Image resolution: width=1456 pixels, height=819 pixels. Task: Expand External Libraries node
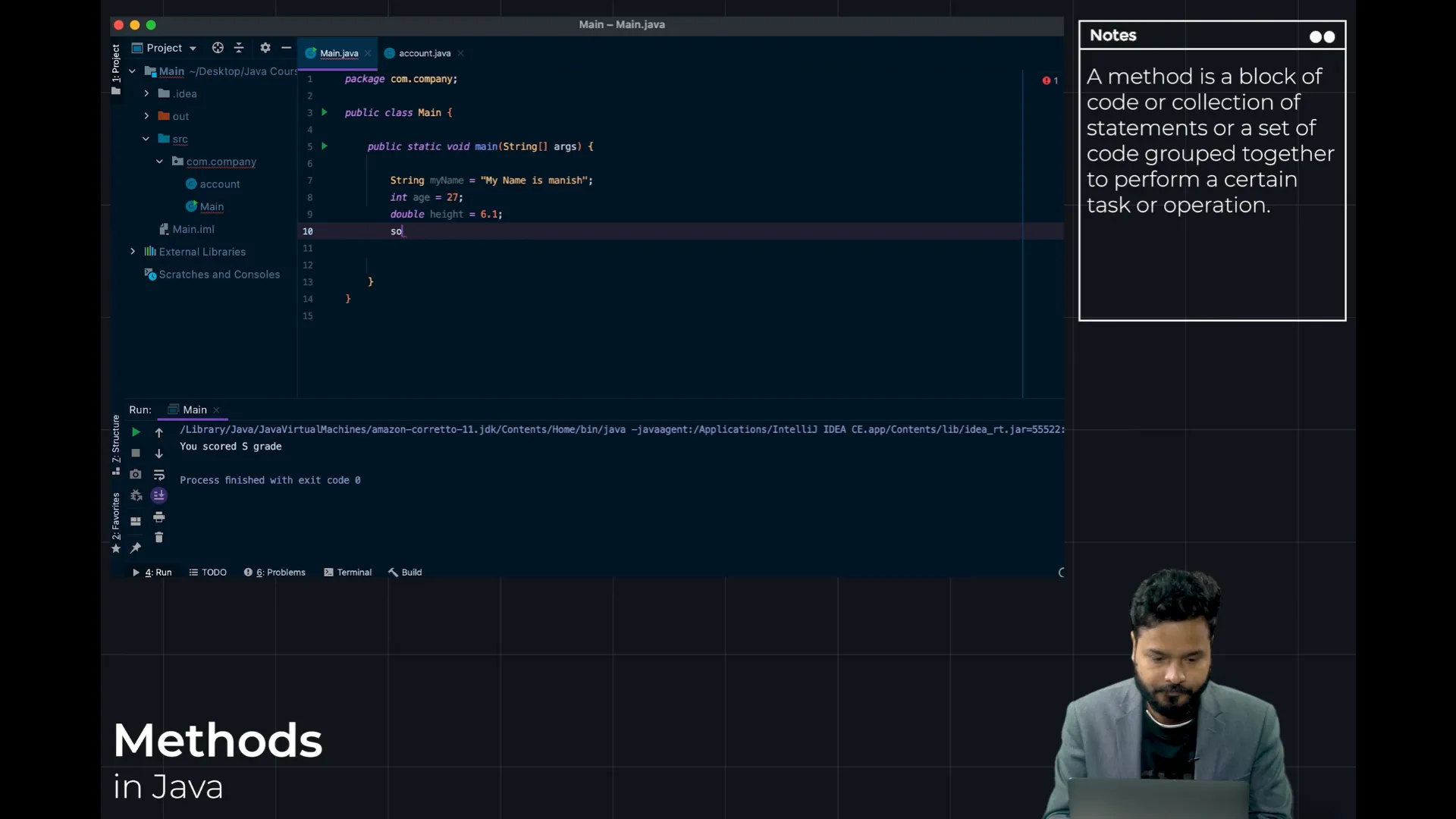[133, 252]
